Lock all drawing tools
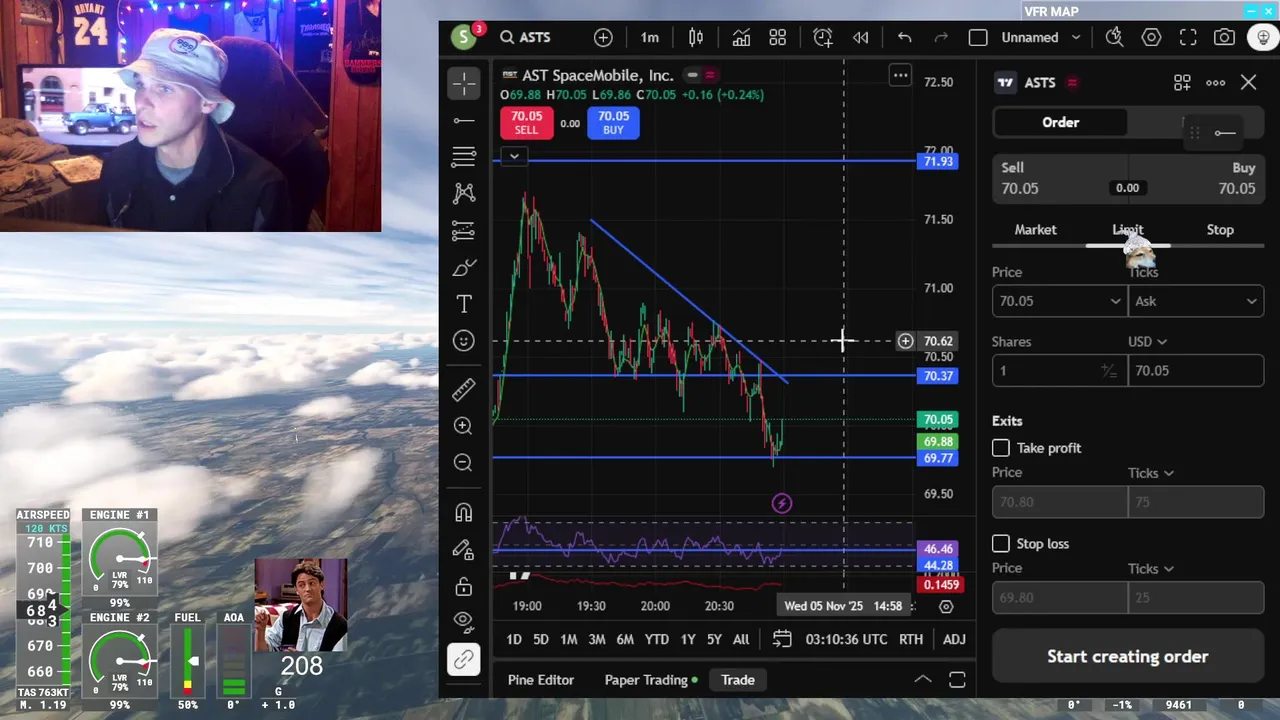The height and width of the screenshot is (720, 1280). tap(463, 586)
